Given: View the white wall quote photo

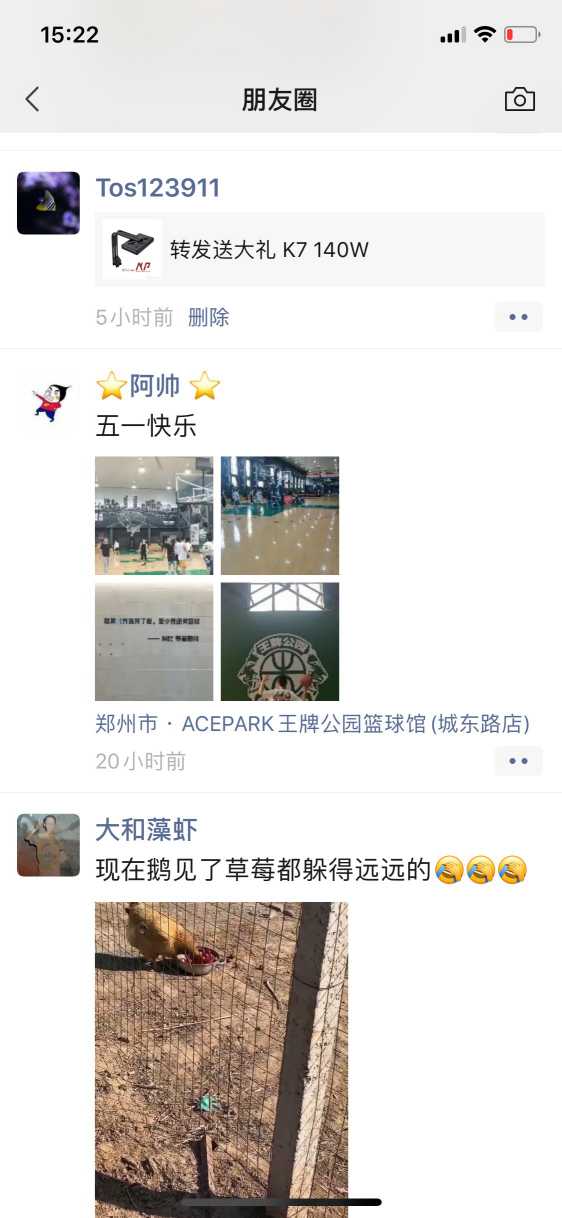Looking at the screenshot, I should click(154, 642).
